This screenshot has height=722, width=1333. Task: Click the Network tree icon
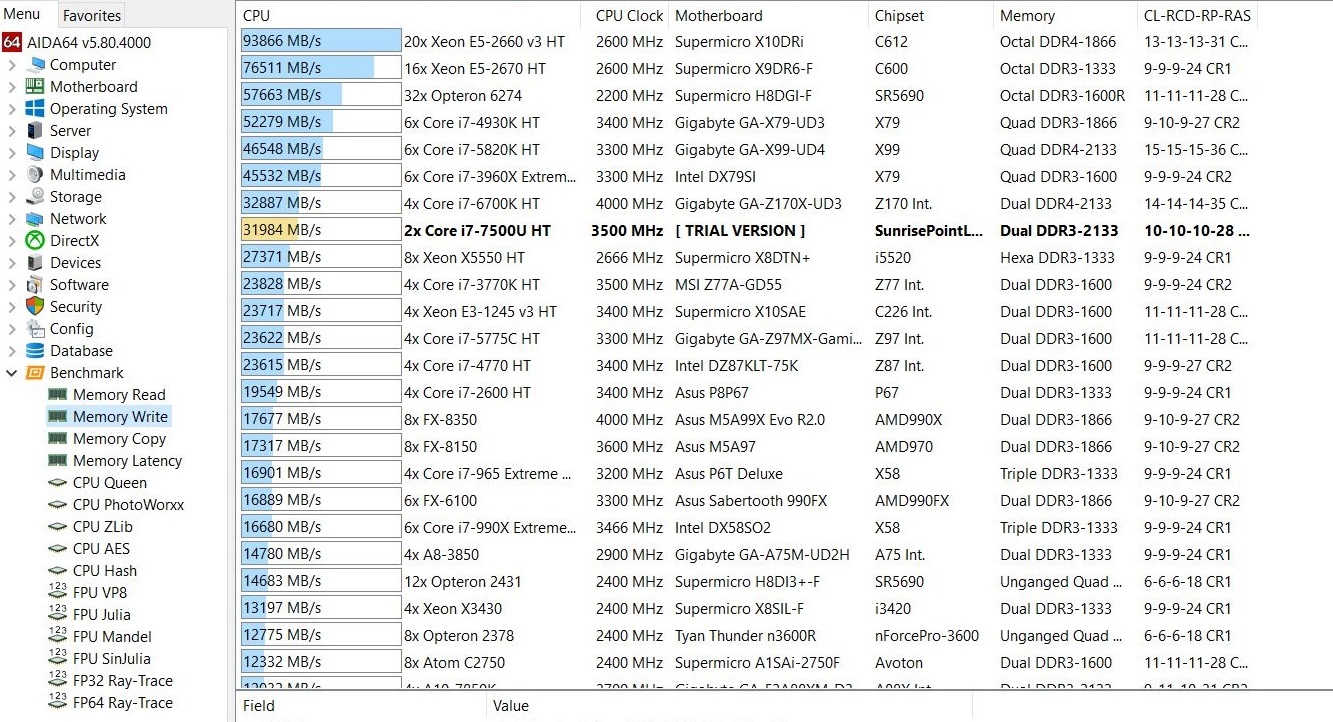[x=35, y=219]
